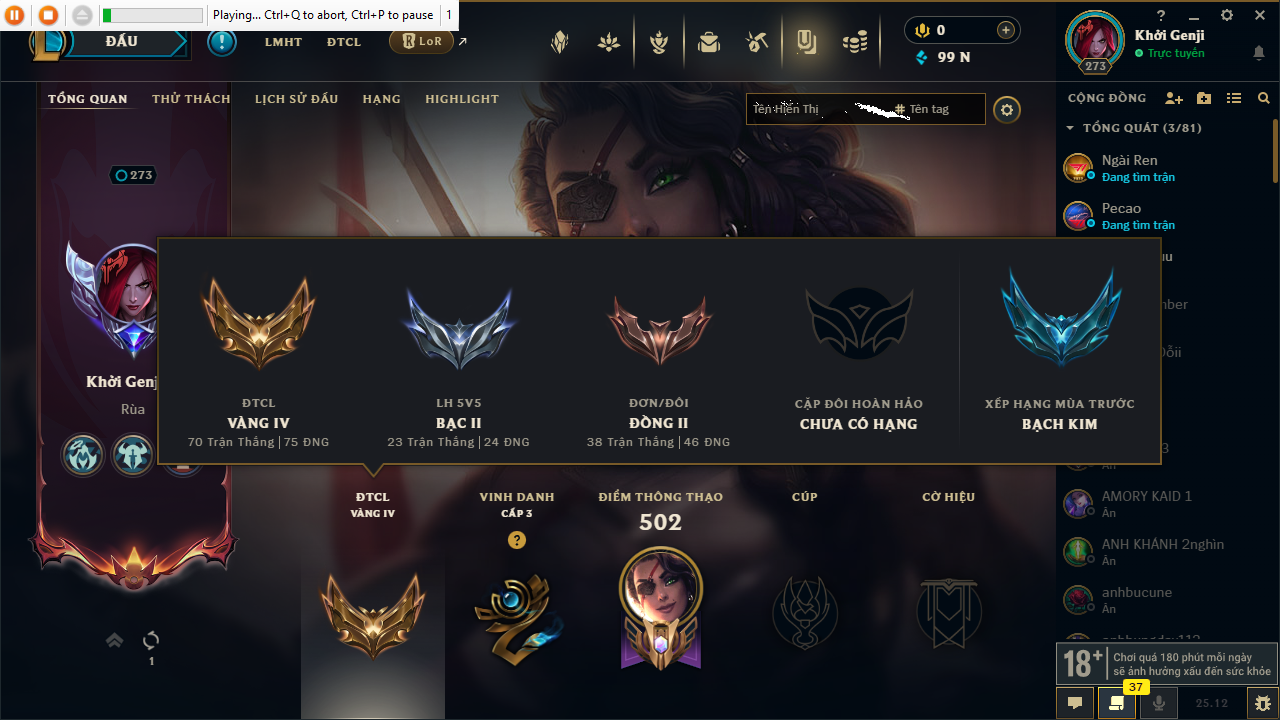The height and width of the screenshot is (720, 1280).
Task: Open the friend list view options icon
Action: [1234, 98]
